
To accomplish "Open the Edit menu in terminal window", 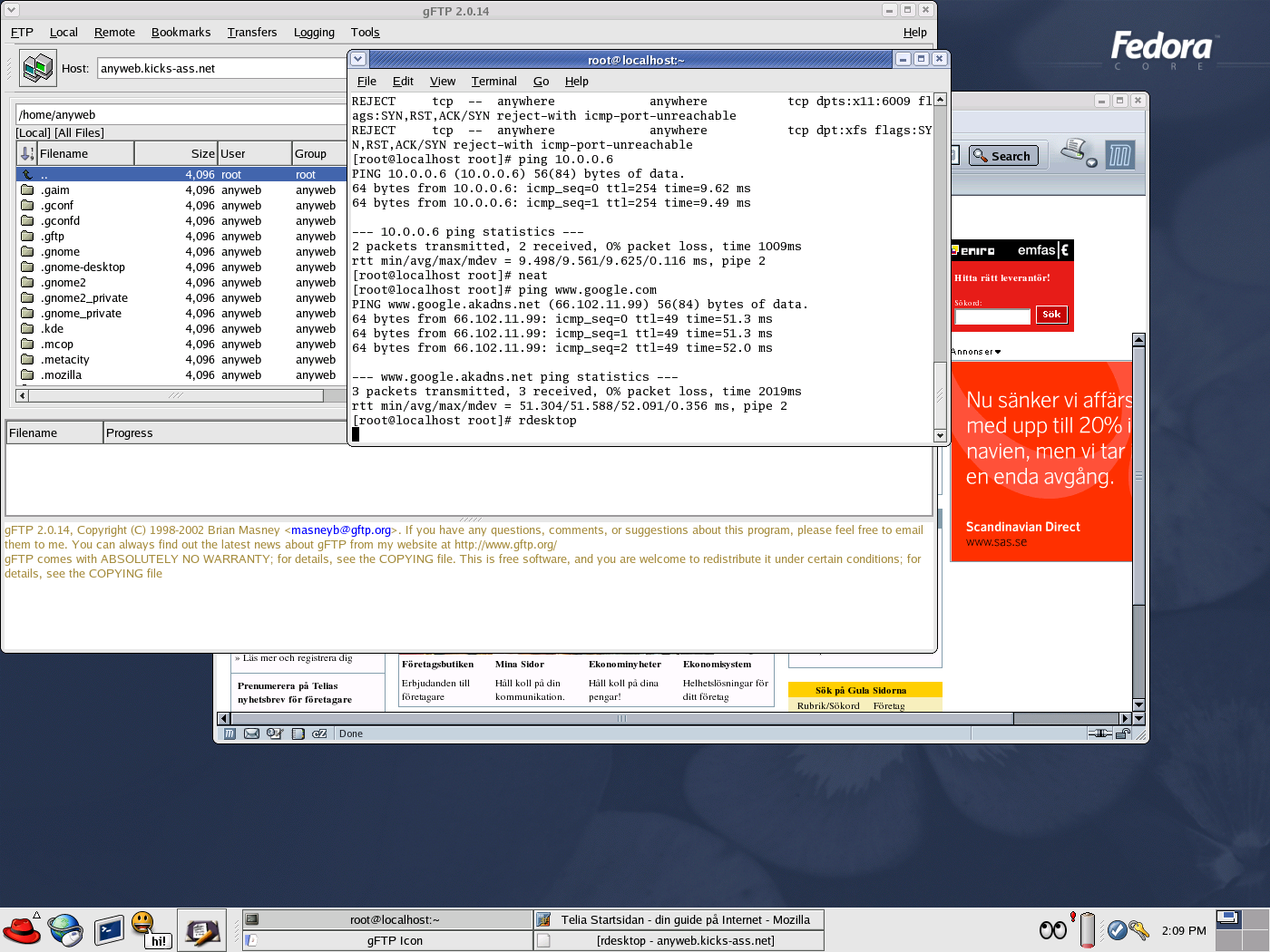I will (x=403, y=81).
